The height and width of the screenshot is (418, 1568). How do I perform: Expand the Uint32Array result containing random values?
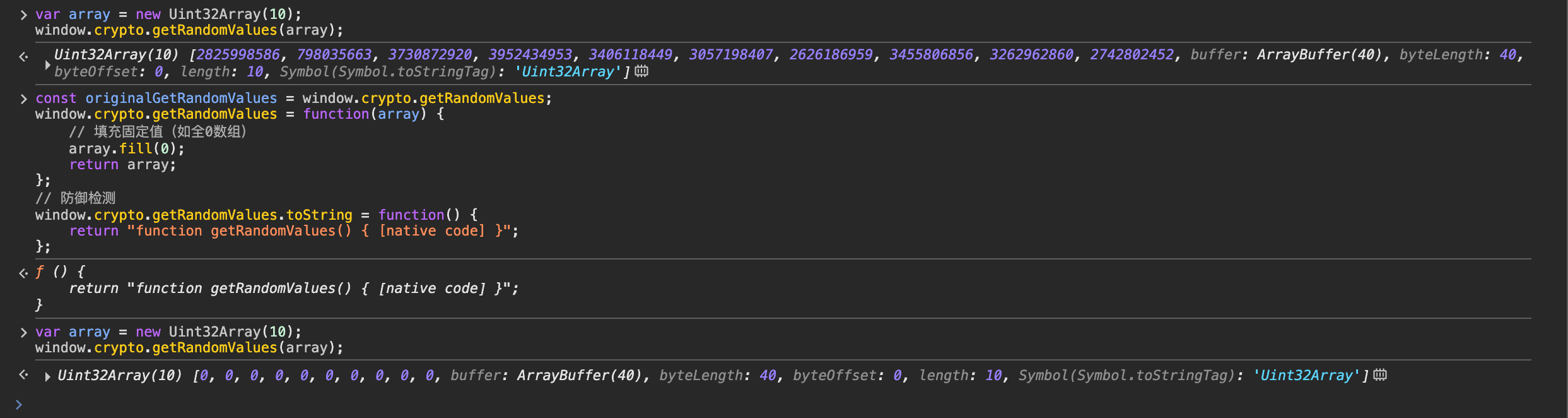coord(47,64)
